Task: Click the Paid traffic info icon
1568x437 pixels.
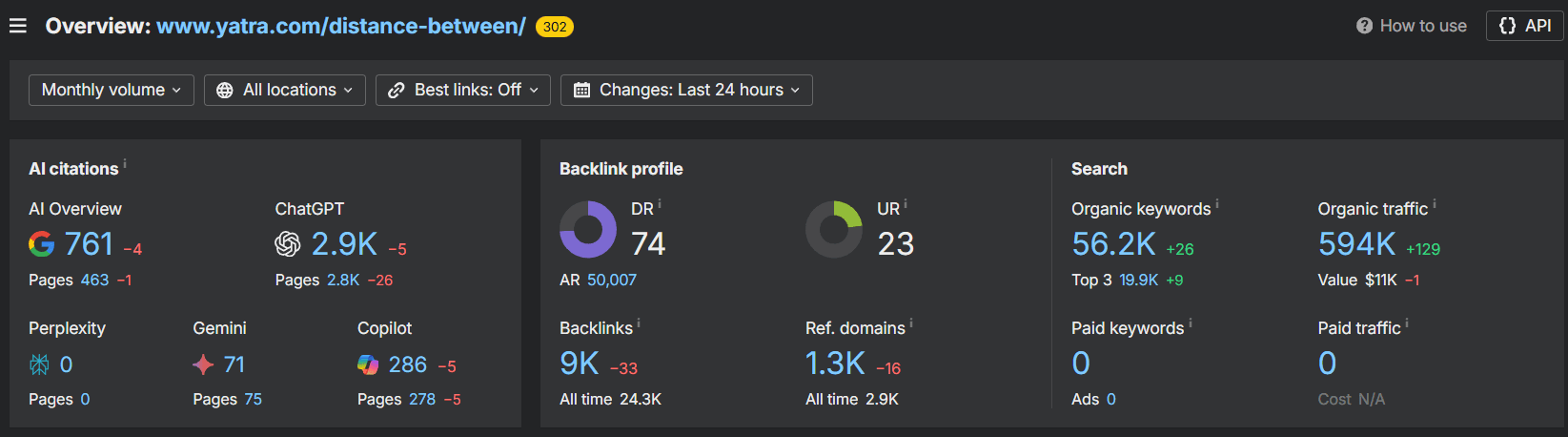Action: pos(1407,323)
